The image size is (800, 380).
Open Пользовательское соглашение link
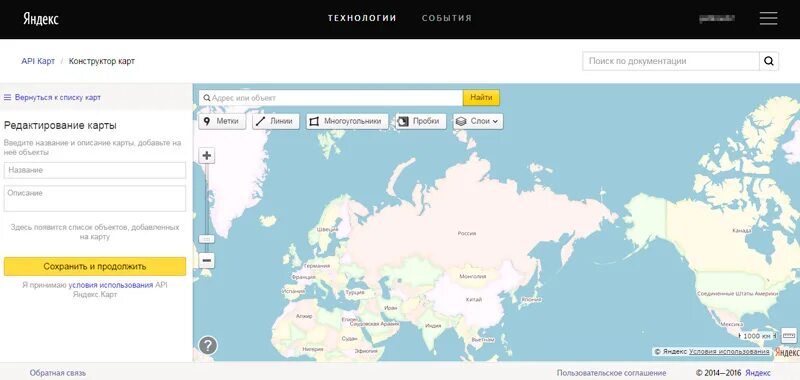point(611,373)
